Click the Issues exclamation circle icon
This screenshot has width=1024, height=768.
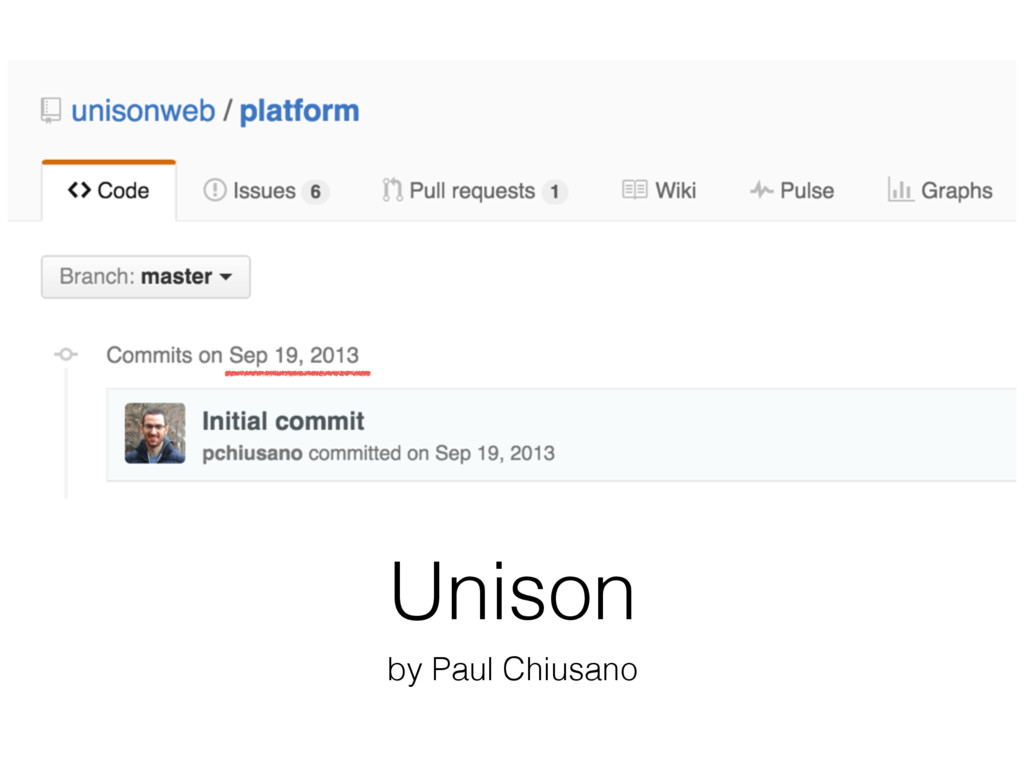[x=215, y=190]
